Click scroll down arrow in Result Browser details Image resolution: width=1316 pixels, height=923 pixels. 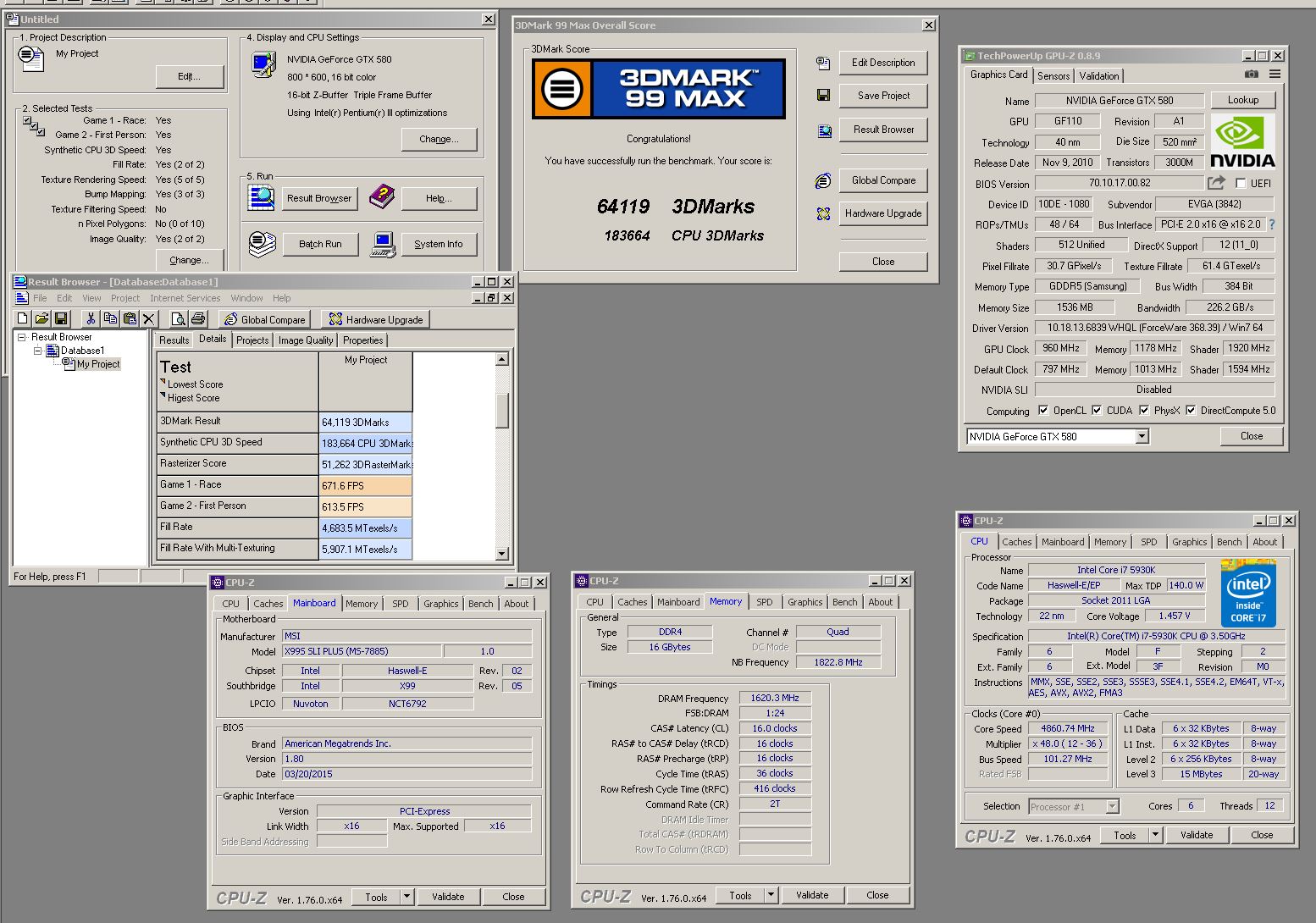click(502, 554)
